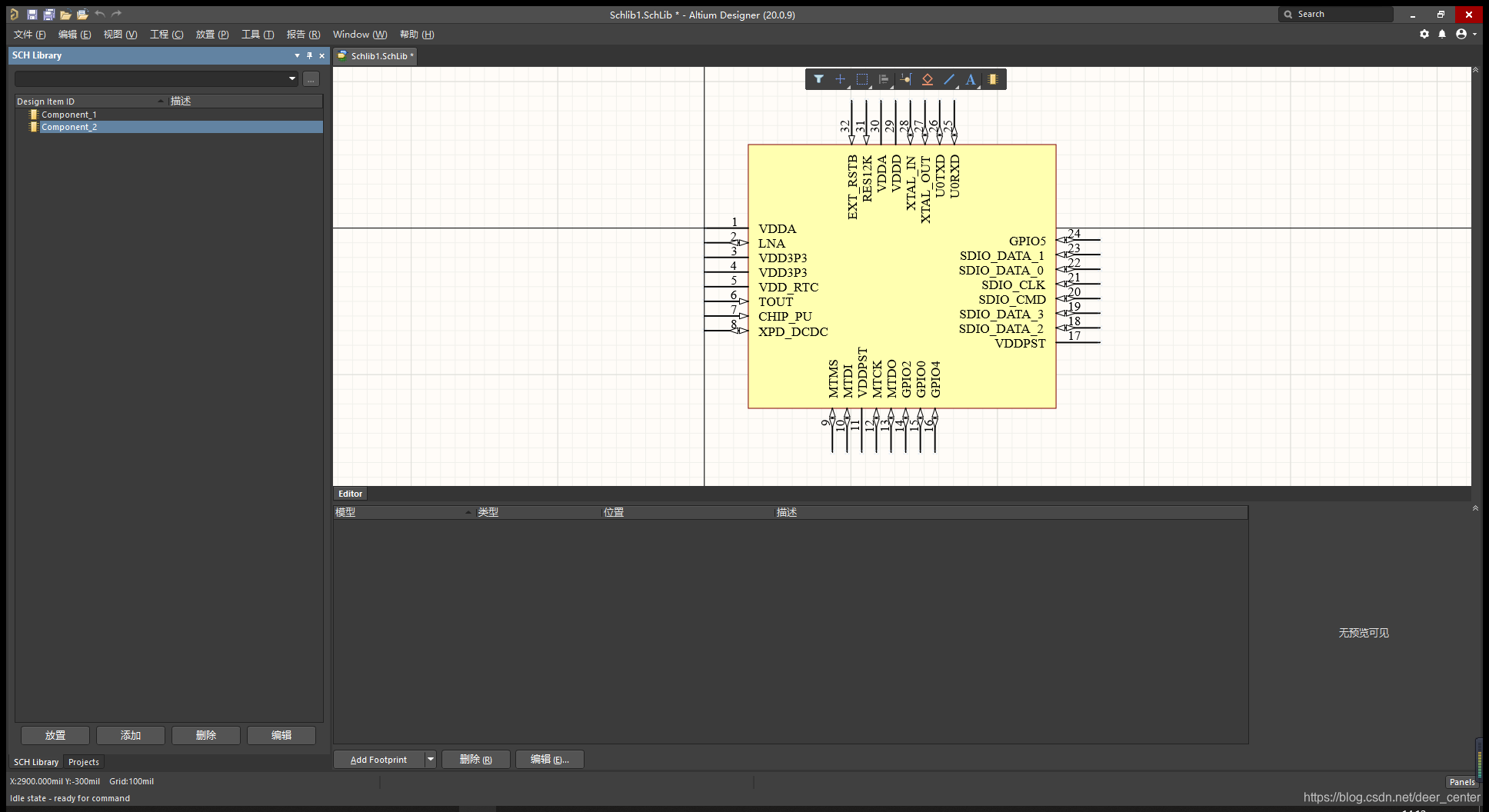
Task: Click the 添加 button in library panel
Action: click(131, 735)
